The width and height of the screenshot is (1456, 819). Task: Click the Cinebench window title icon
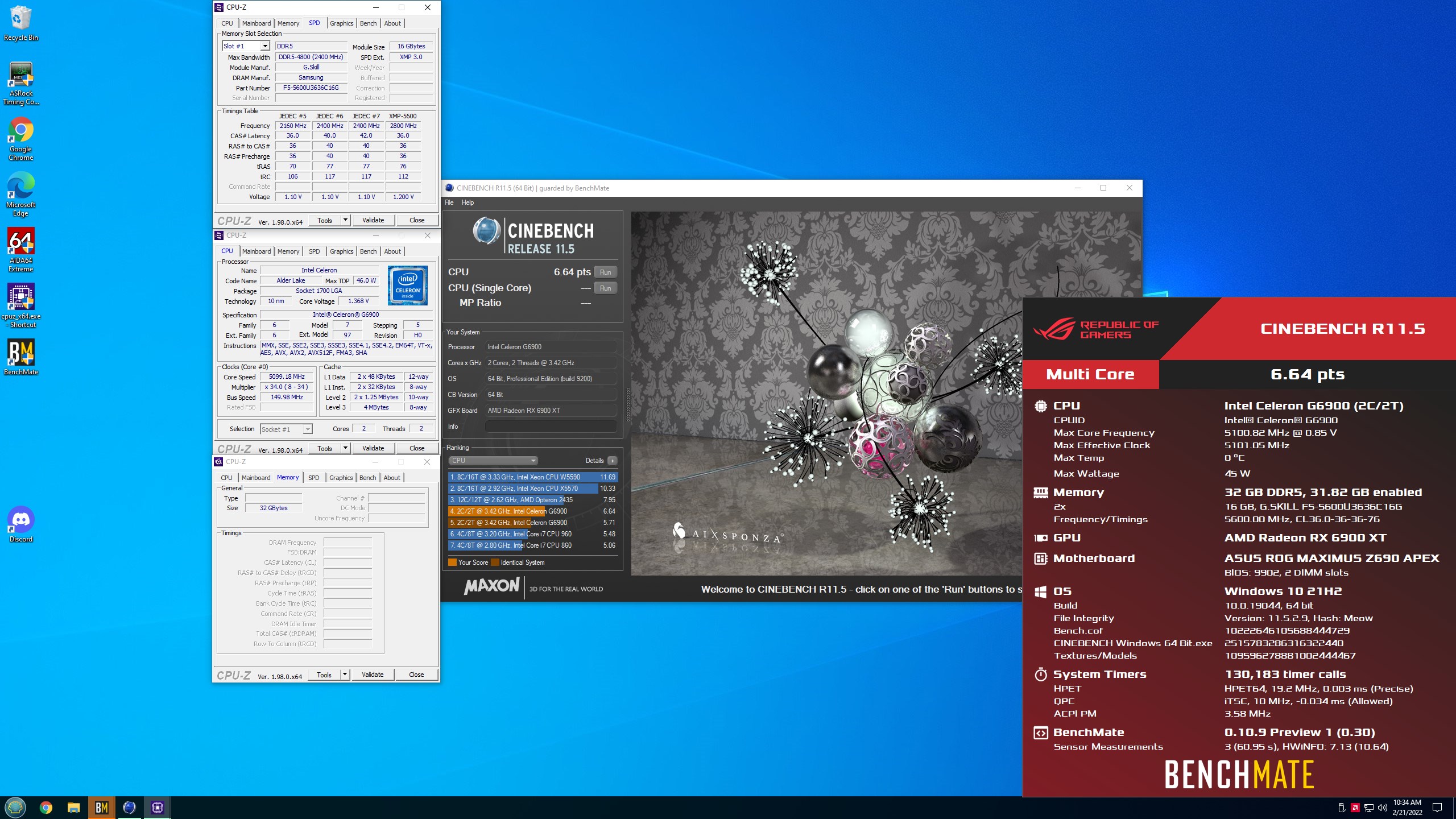click(x=449, y=188)
